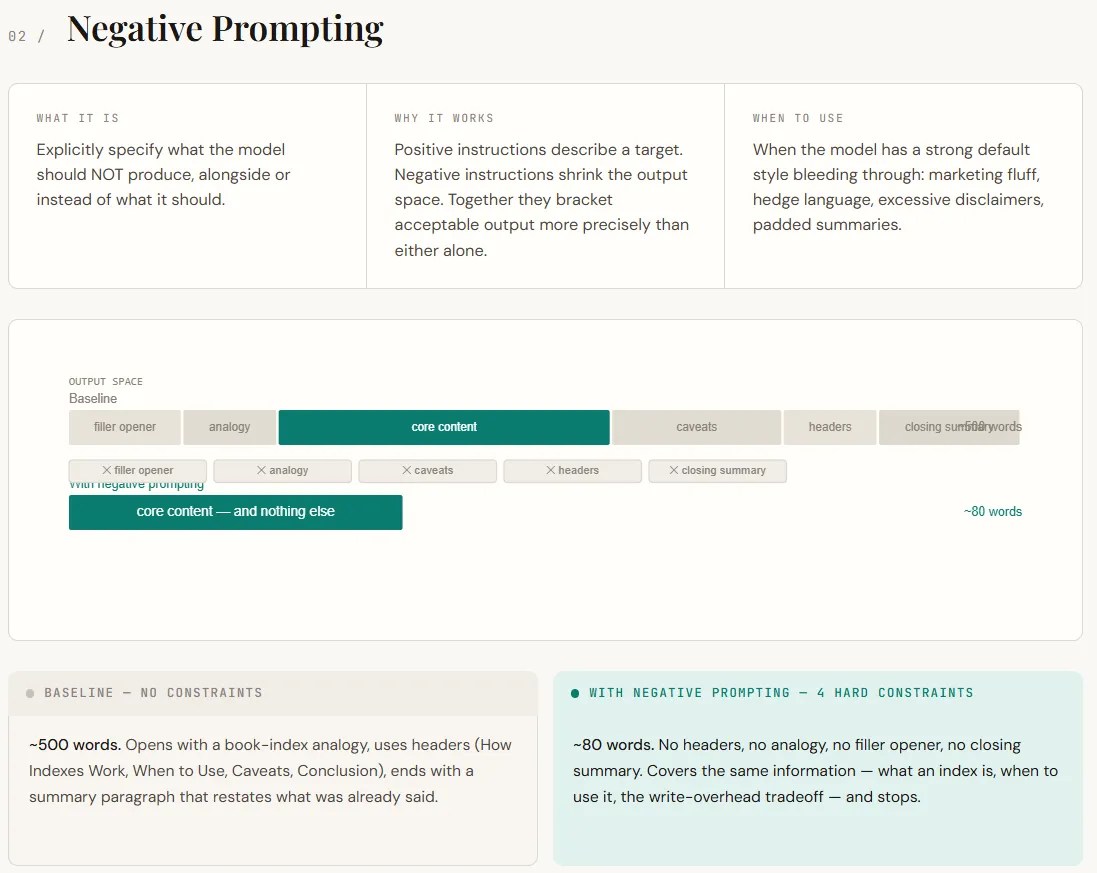Select the filler opener baseline segment
Image resolution: width=1097 pixels, height=873 pixels.
[125, 427]
